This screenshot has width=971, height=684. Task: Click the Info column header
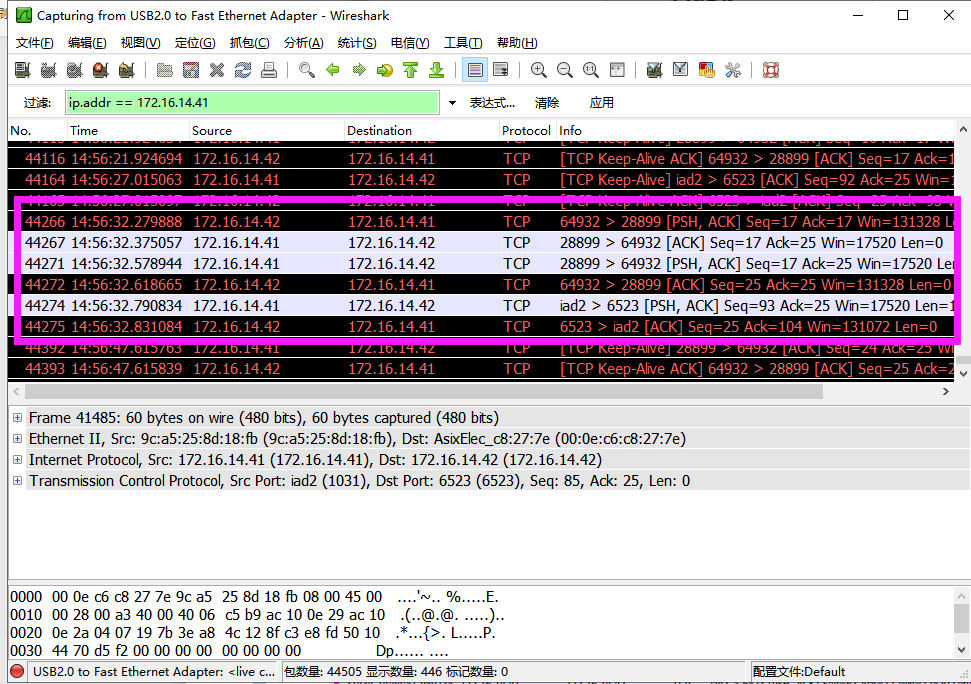(x=755, y=131)
